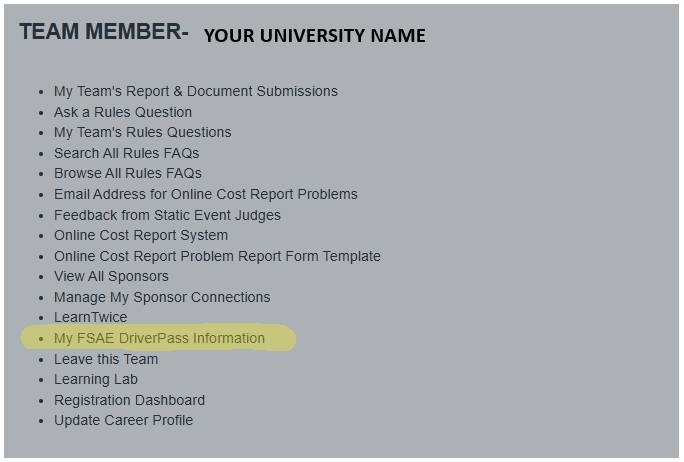Click the bullet beside LearnTwice

click(41, 318)
